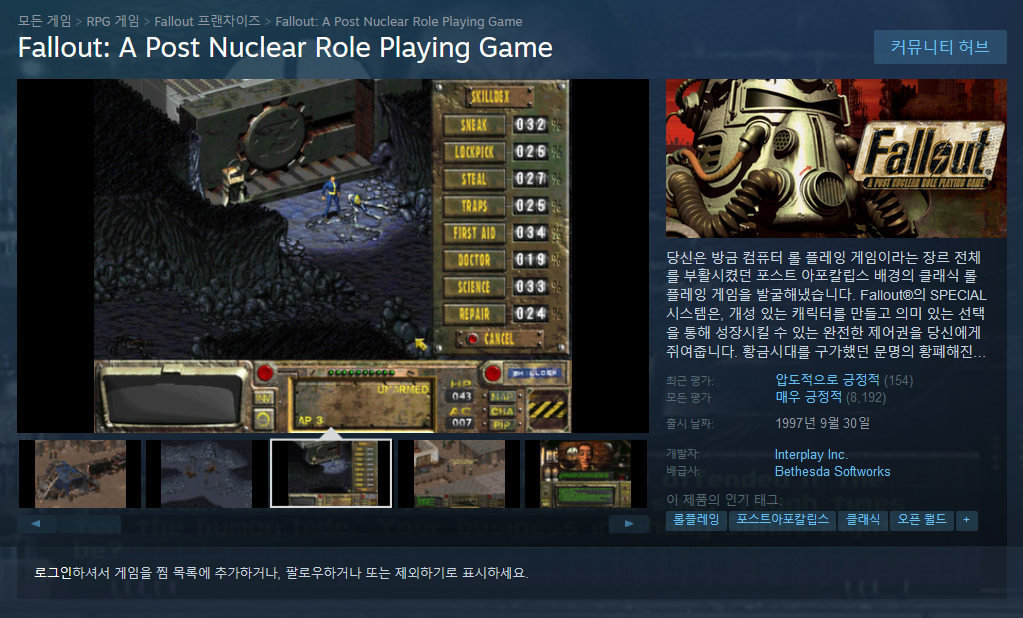Go to 모든 게임 breadcrumb
The image size is (1023, 618).
(44, 22)
